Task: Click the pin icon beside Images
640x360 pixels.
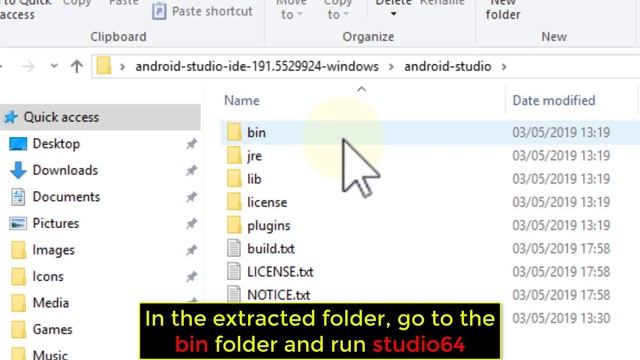Action: click(x=191, y=250)
